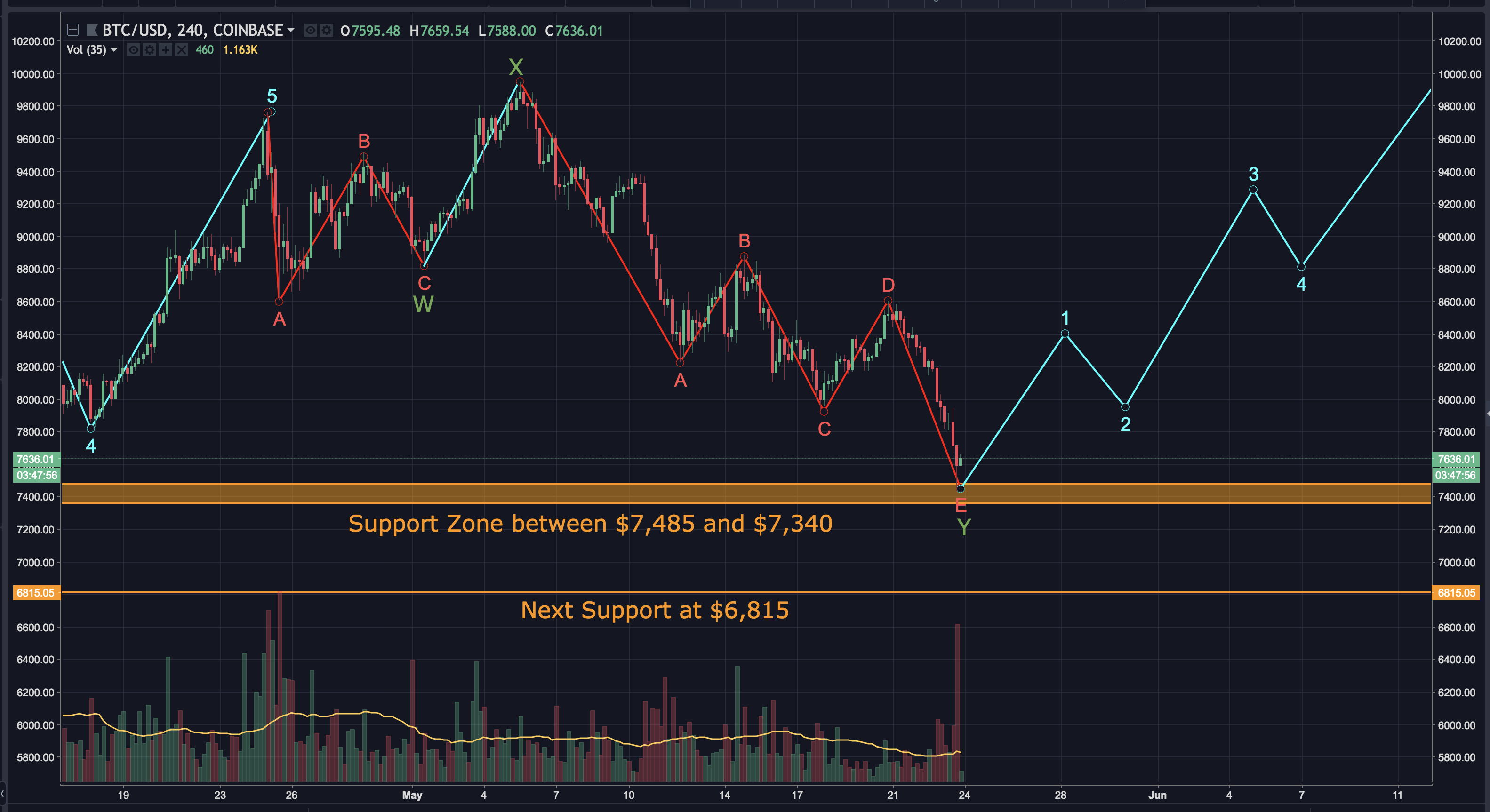Click the green X wave label at the top peak
Viewport: 1490px width, 812px height.
(515, 67)
